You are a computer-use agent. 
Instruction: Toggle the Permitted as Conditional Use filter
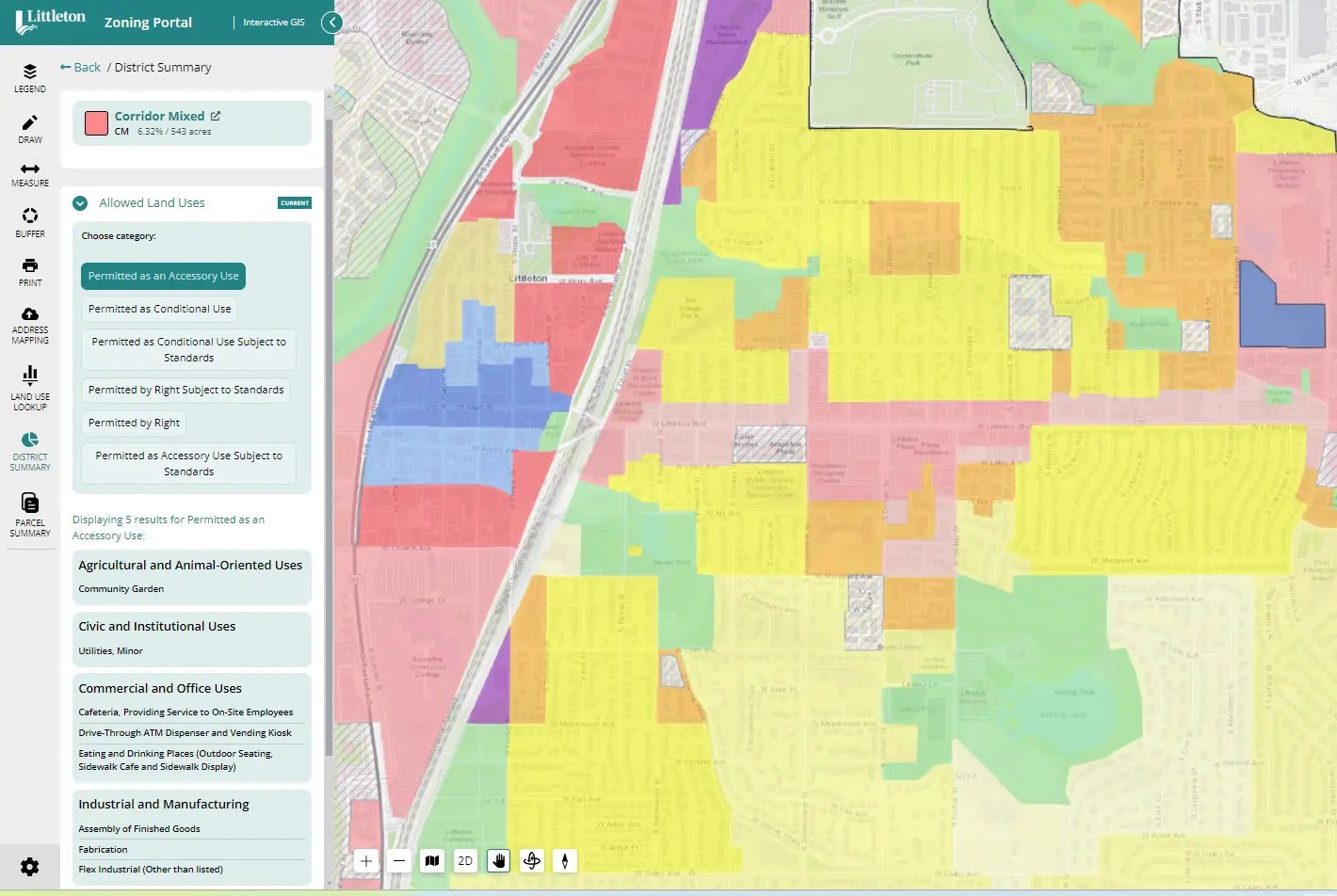158,308
